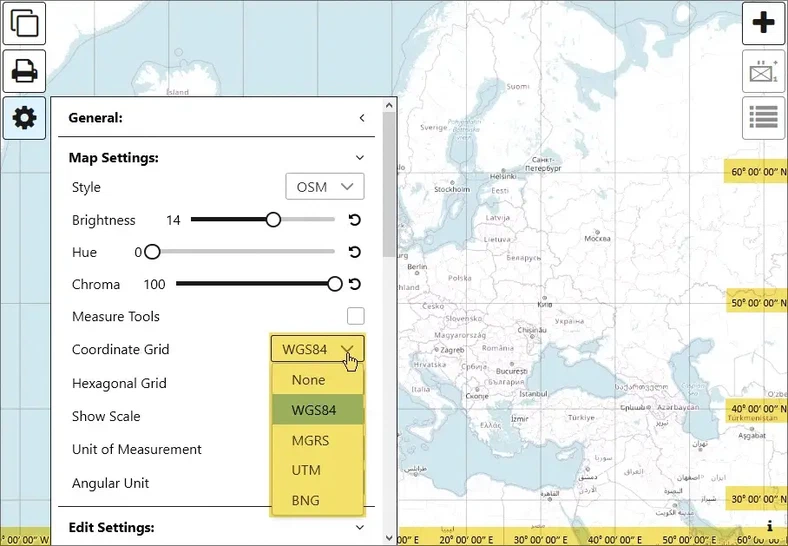
Task: Close the Coordinate Grid WGS84 dropdown
Action: coord(318,349)
